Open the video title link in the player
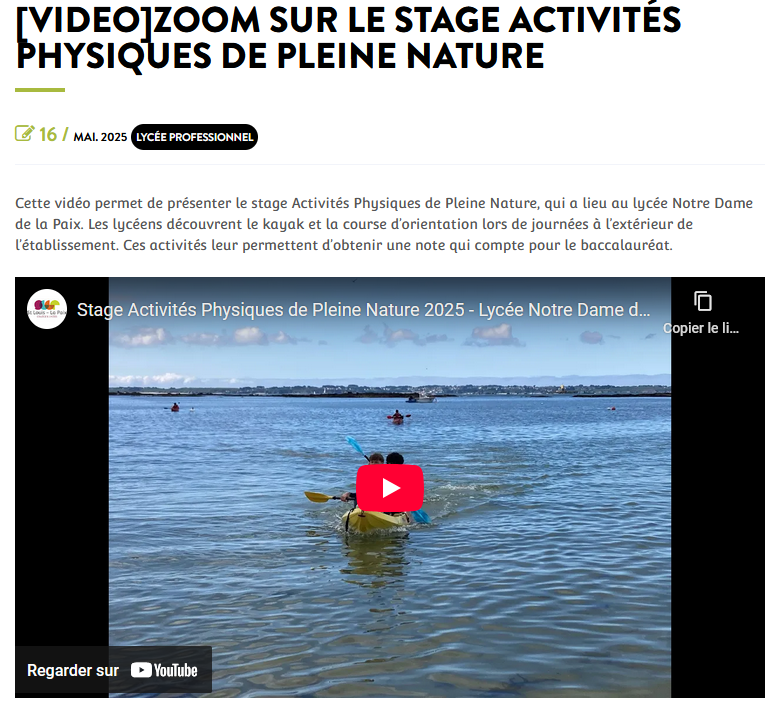777x704 pixels. pos(363,310)
